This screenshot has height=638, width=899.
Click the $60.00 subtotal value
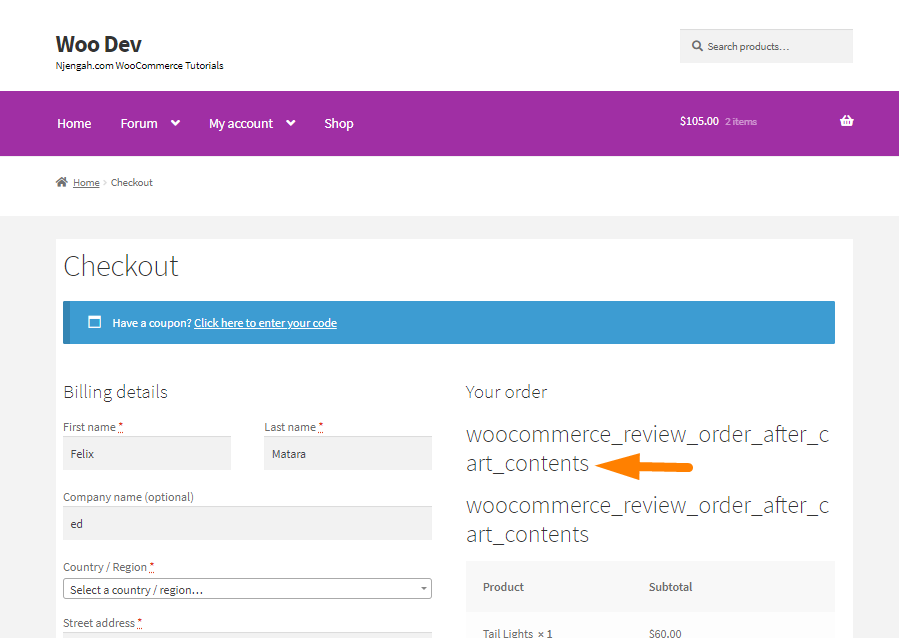tap(665, 633)
